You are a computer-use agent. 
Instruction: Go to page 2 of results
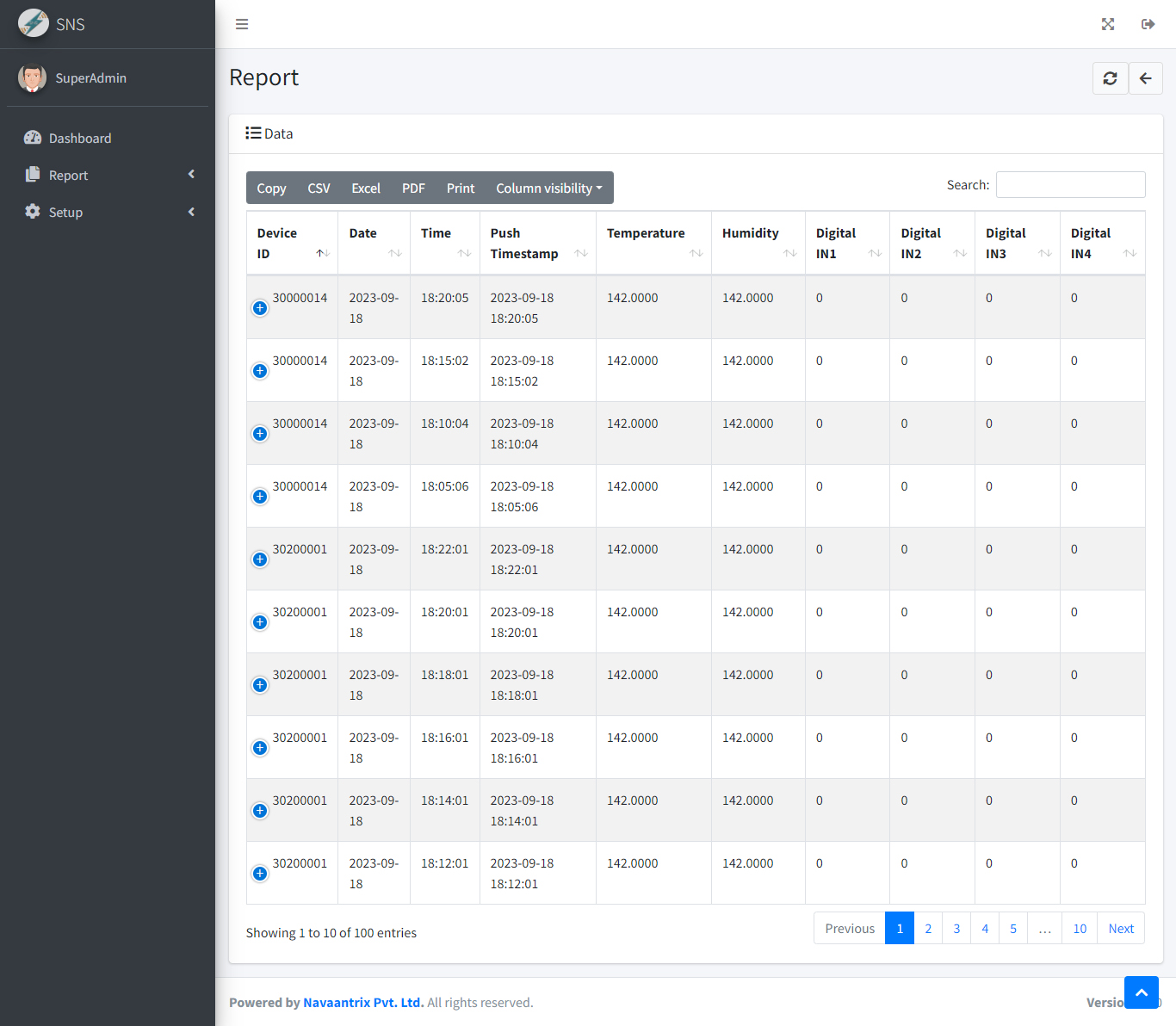coord(928,928)
